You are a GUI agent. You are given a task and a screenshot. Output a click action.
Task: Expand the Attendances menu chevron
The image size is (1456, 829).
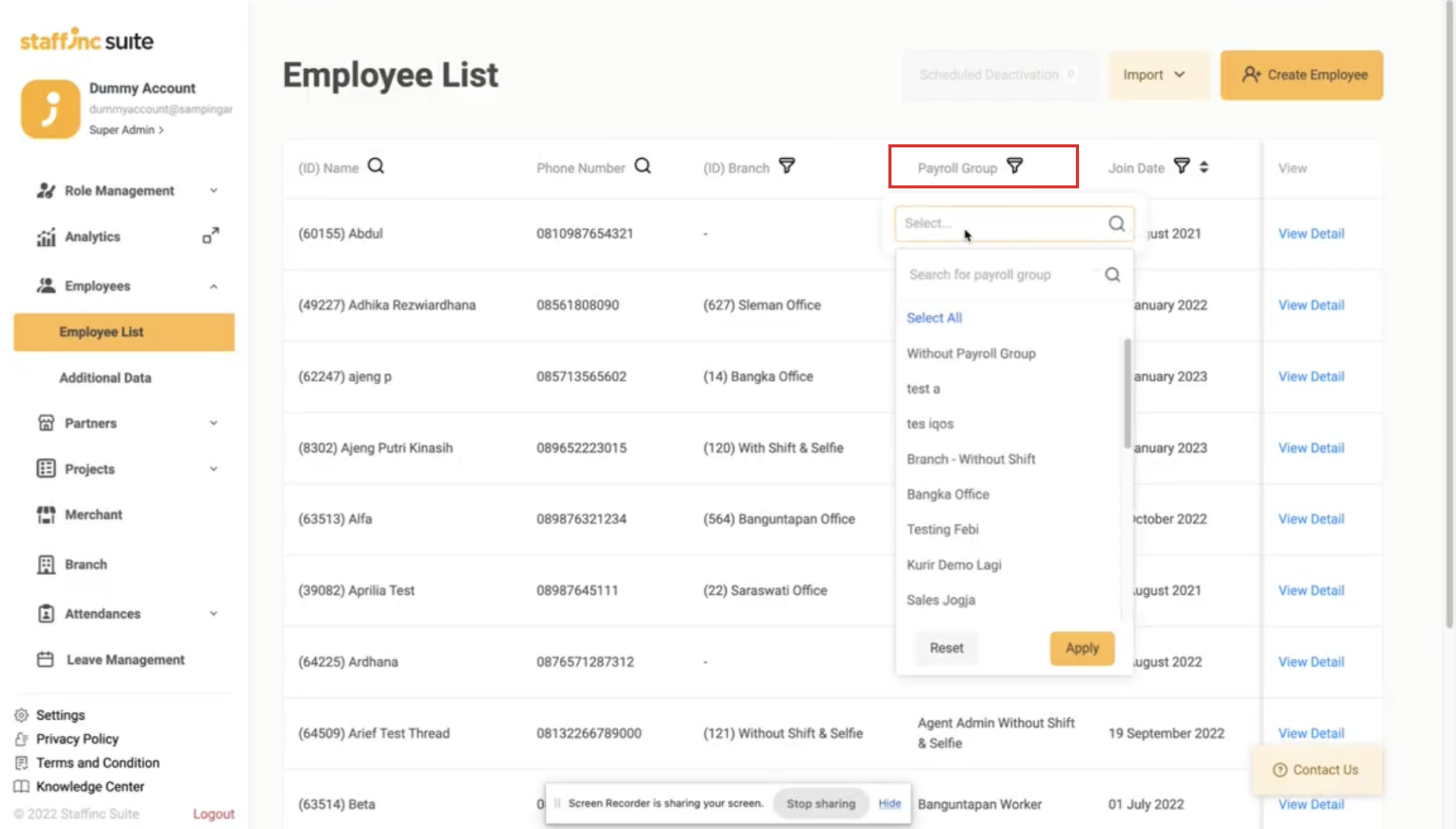click(213, 614)
